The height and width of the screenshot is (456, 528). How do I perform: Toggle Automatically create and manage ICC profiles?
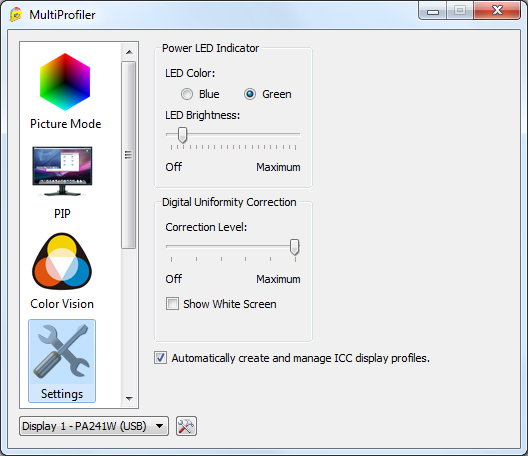coord(160,357)
